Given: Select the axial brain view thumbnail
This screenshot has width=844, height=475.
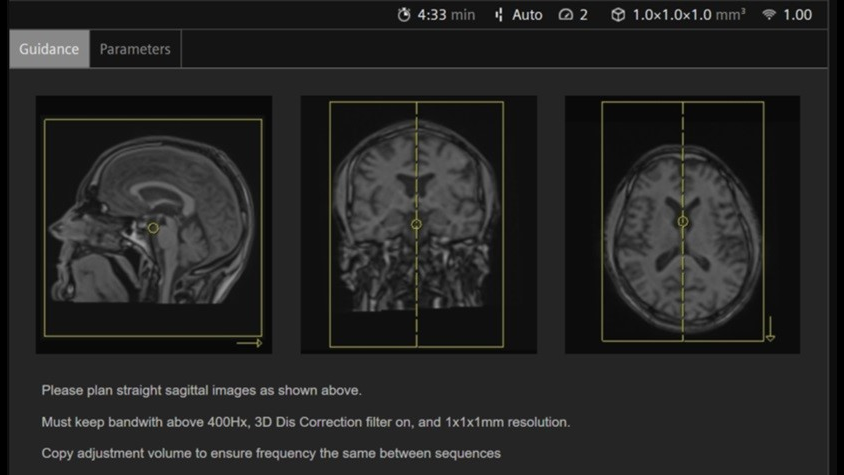Looking at the screenshot, I should point(682,224).
